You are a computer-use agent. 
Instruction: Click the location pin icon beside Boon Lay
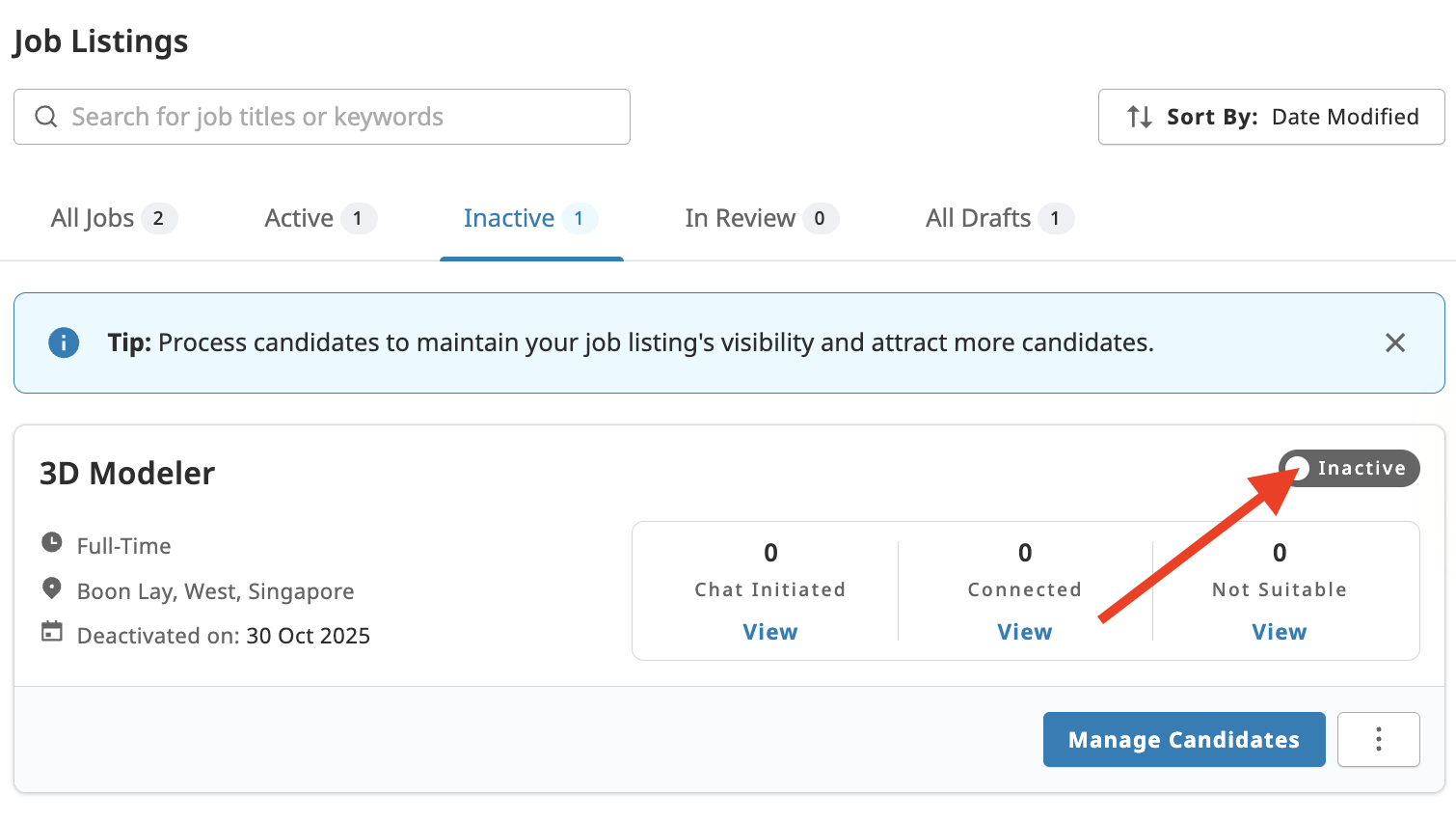pyautogui.click(x=52, y=589)
